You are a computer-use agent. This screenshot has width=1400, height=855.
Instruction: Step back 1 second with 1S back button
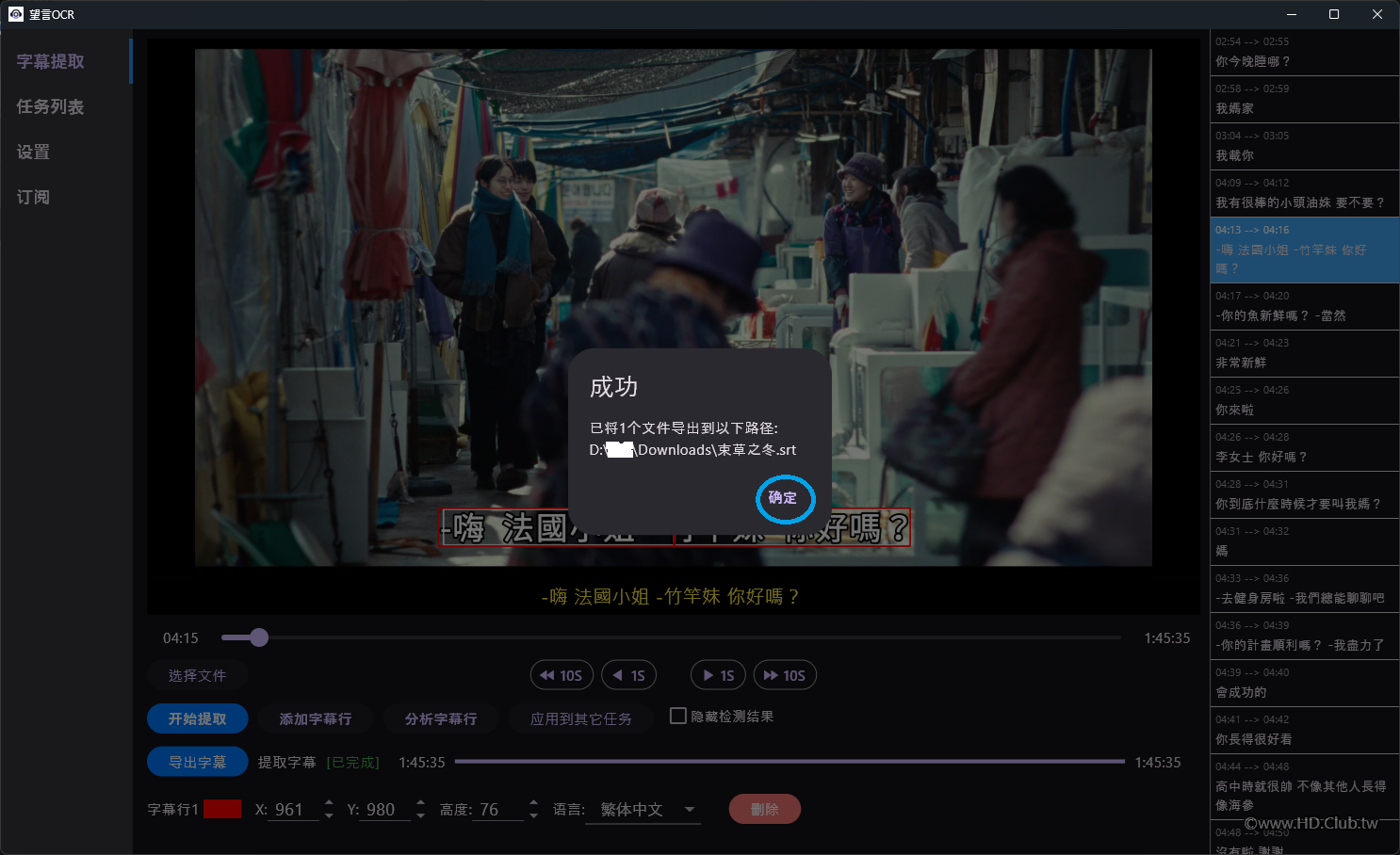[629, 675]
